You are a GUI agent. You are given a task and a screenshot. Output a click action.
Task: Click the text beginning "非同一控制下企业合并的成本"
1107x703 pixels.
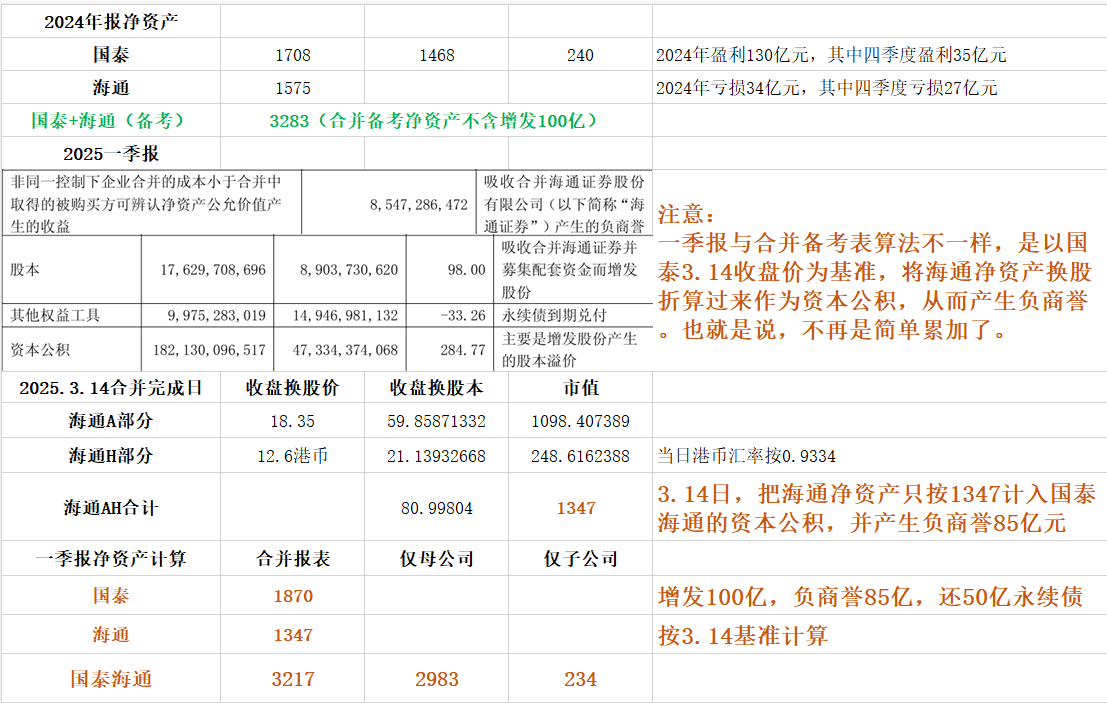[x=145, y=204]
